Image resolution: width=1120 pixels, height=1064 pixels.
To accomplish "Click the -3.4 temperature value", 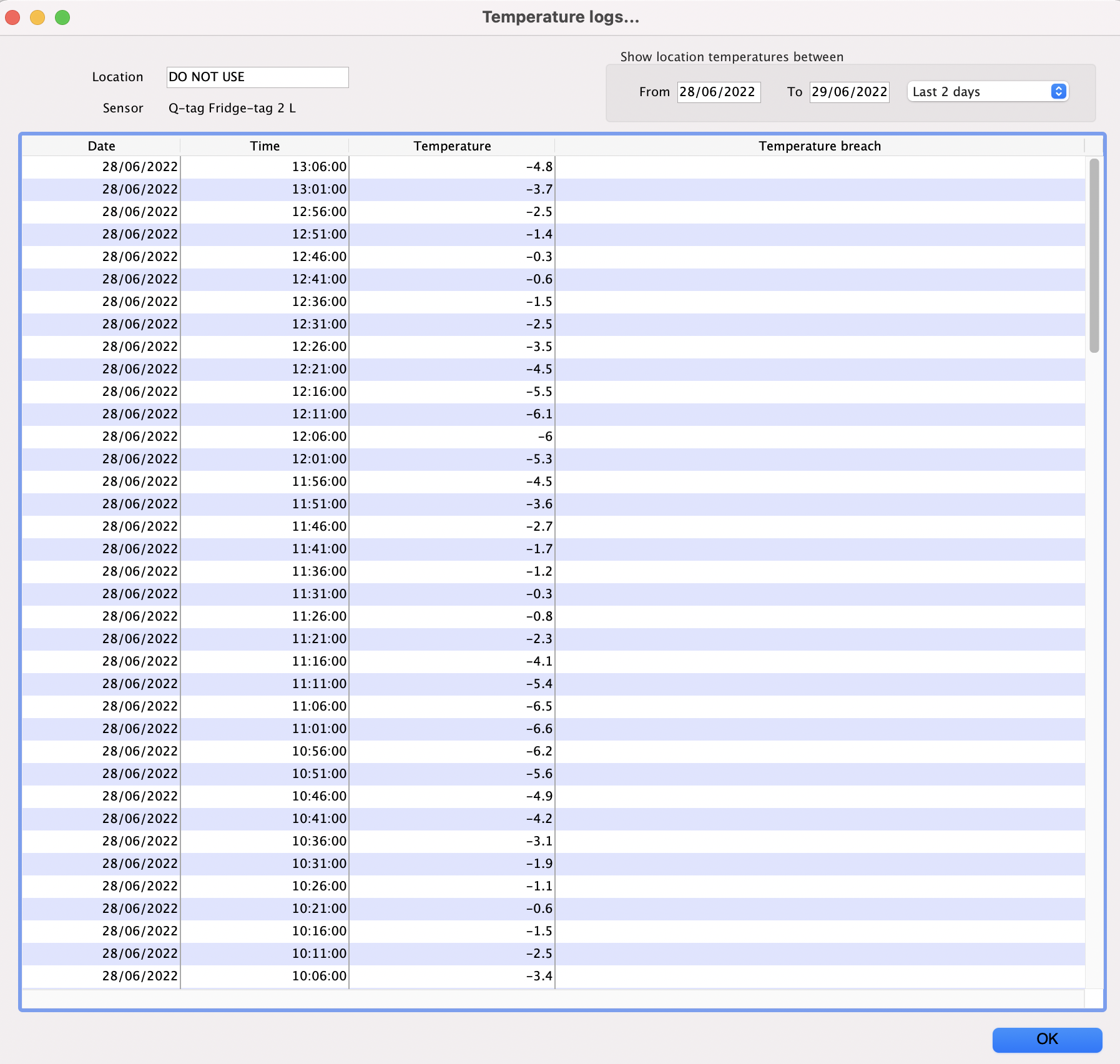I will tap(539, 976).
